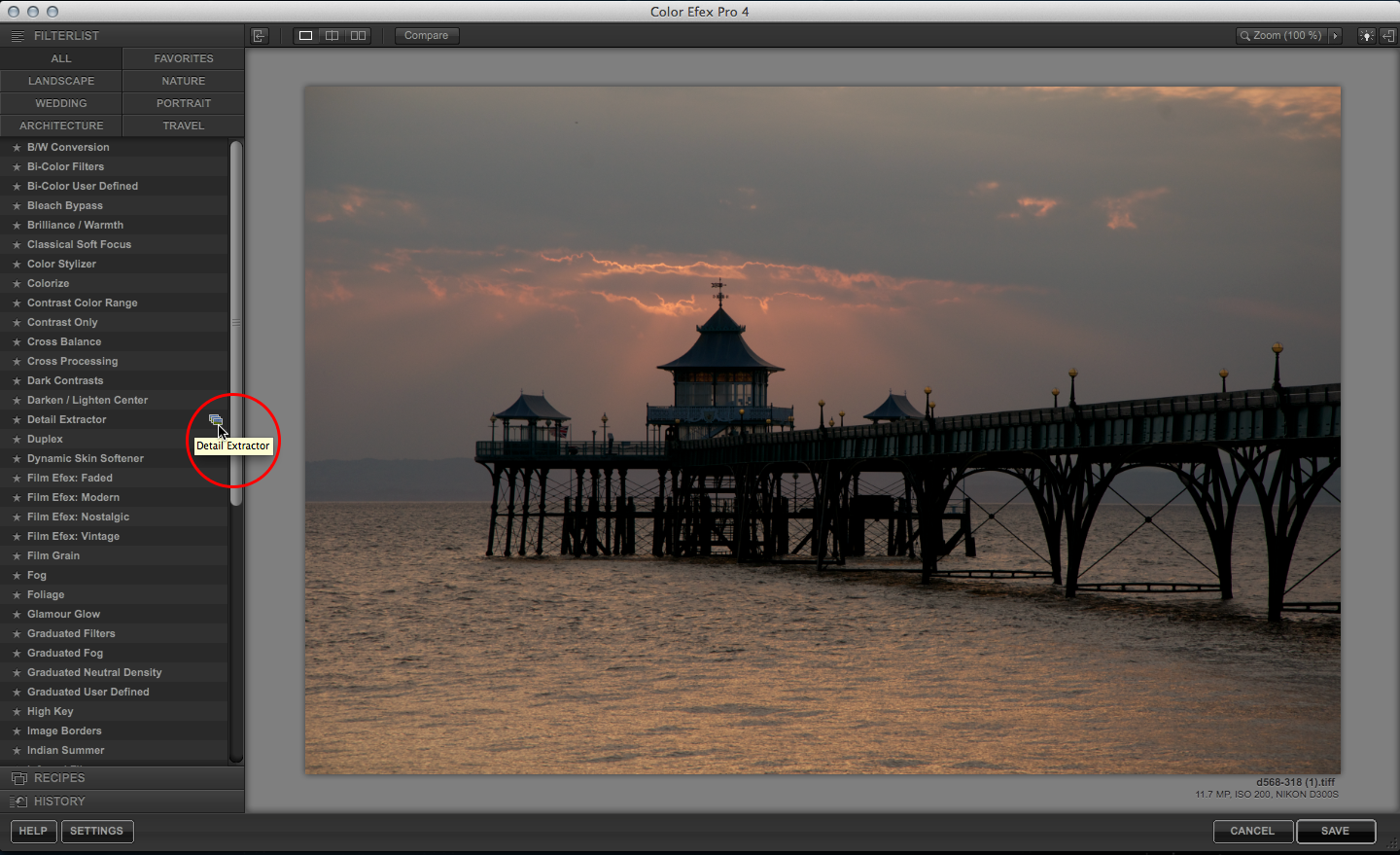1400x855 pixels.
Task: Open the Zoom (100 %) dropdown
Action: coord(1282,36)
